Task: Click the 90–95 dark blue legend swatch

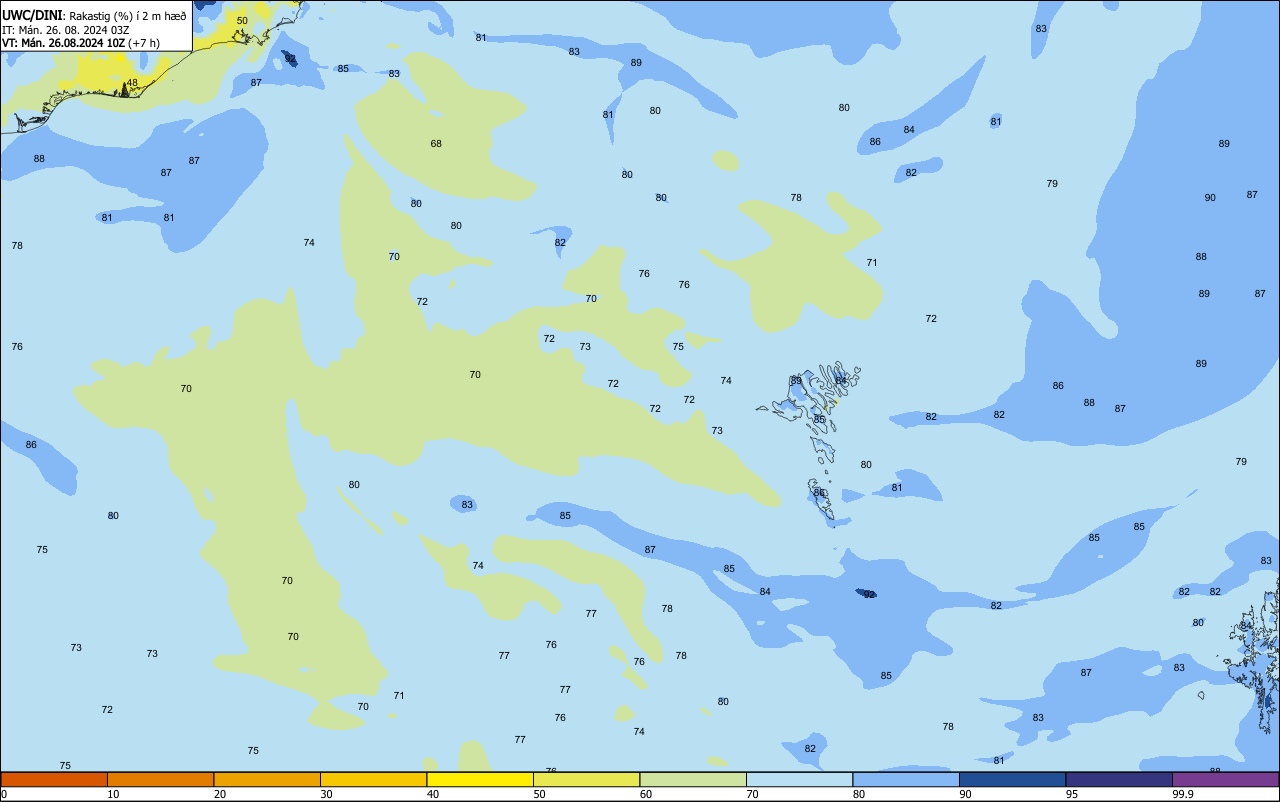Action: pyautogui.click(x=1012, y=779)
